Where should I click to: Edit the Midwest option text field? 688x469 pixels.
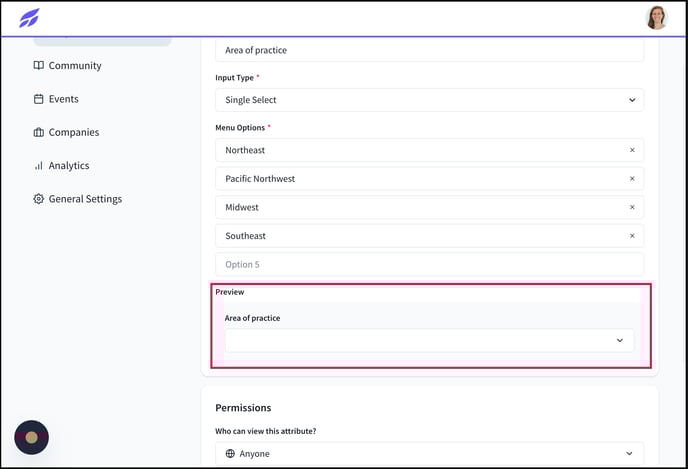click(421, 207)
